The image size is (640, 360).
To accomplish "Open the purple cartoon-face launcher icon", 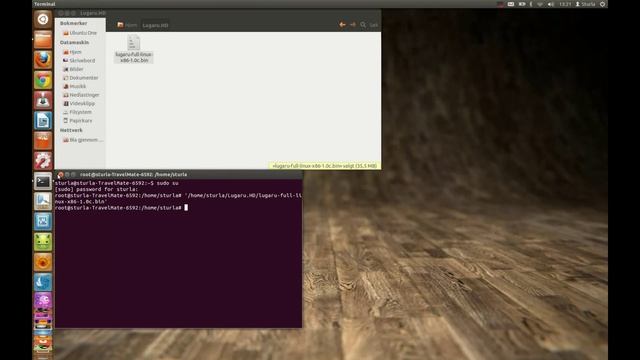I will [43, 301].
